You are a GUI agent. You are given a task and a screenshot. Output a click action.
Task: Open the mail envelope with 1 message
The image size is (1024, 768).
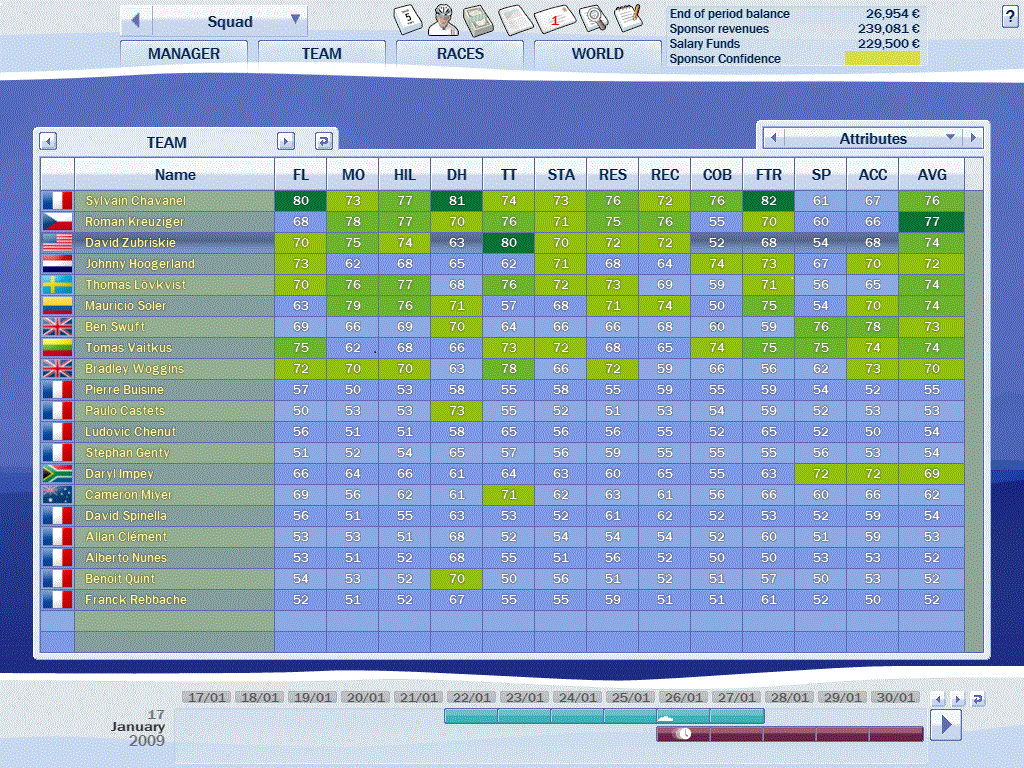tap(555, 19)
